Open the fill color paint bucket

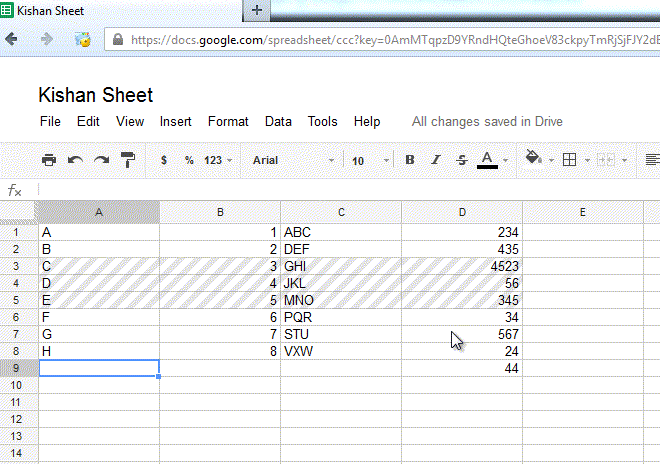coord(533,158)
